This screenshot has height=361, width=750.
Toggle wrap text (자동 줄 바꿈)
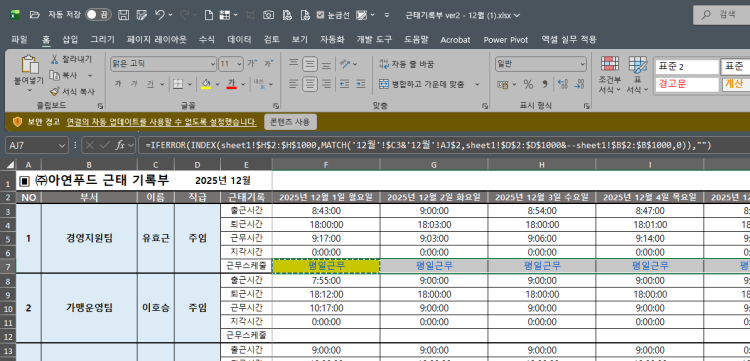coord(406,64)
